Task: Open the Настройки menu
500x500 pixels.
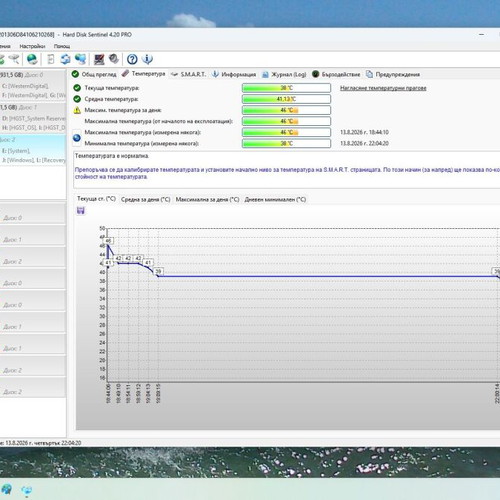Action: 32,46
